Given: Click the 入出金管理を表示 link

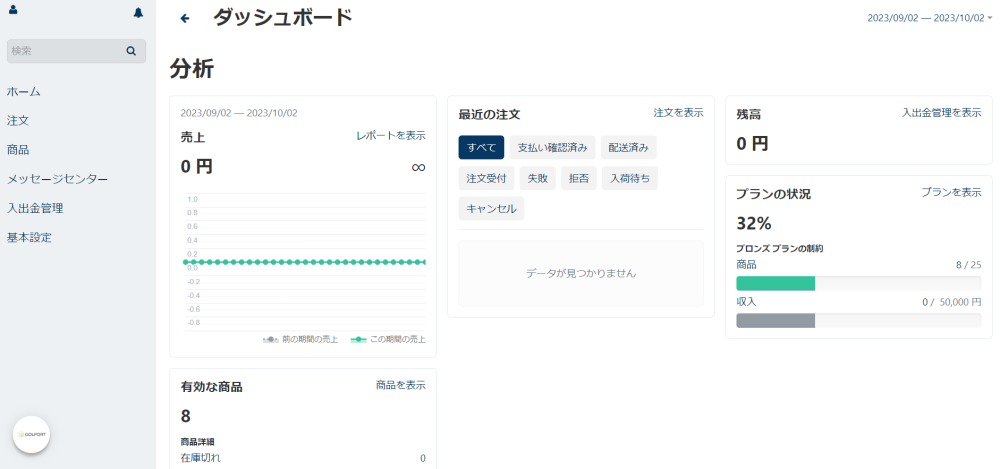Looking at the screenshot, I should [x=941, y=112].
